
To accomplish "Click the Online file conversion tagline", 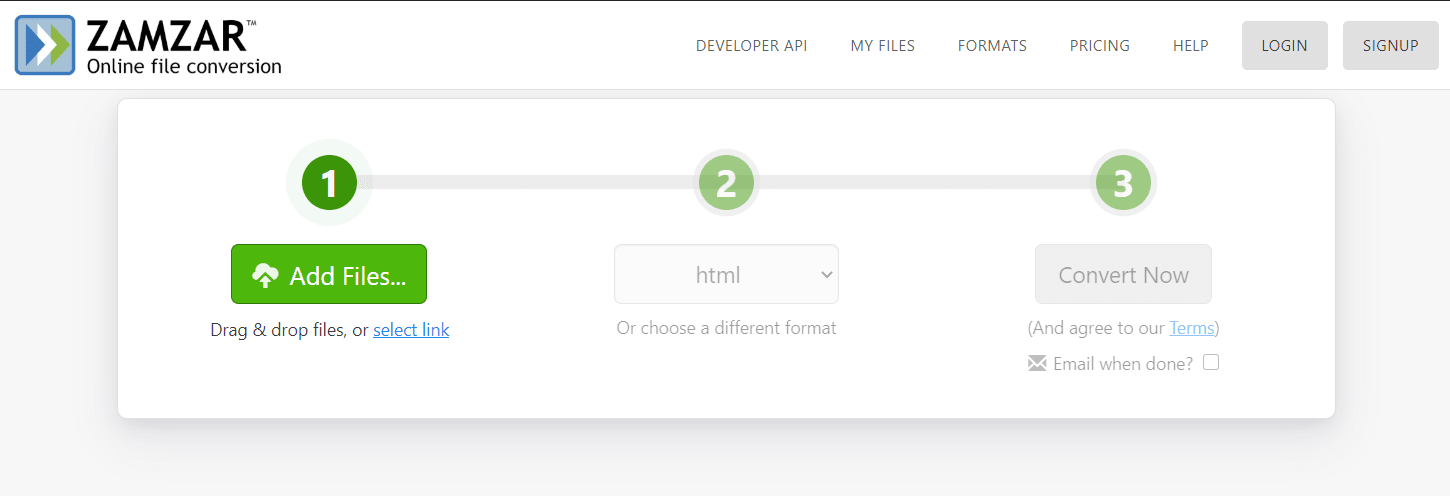I will 184,67.
